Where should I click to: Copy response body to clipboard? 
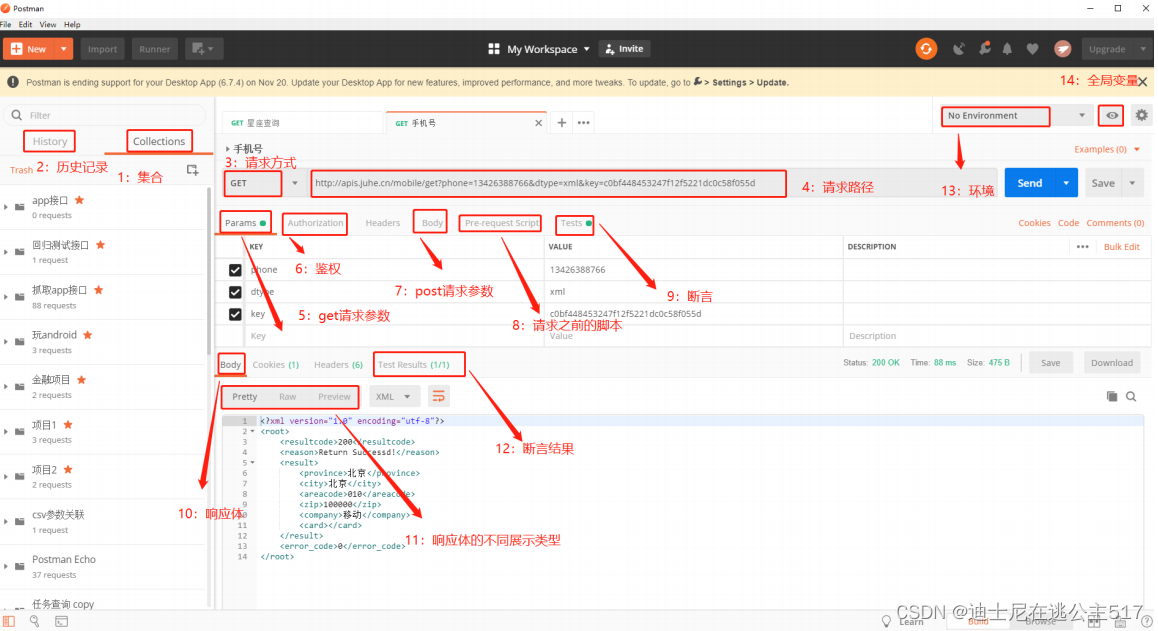pyautogui.click(x=1111, y=397)
